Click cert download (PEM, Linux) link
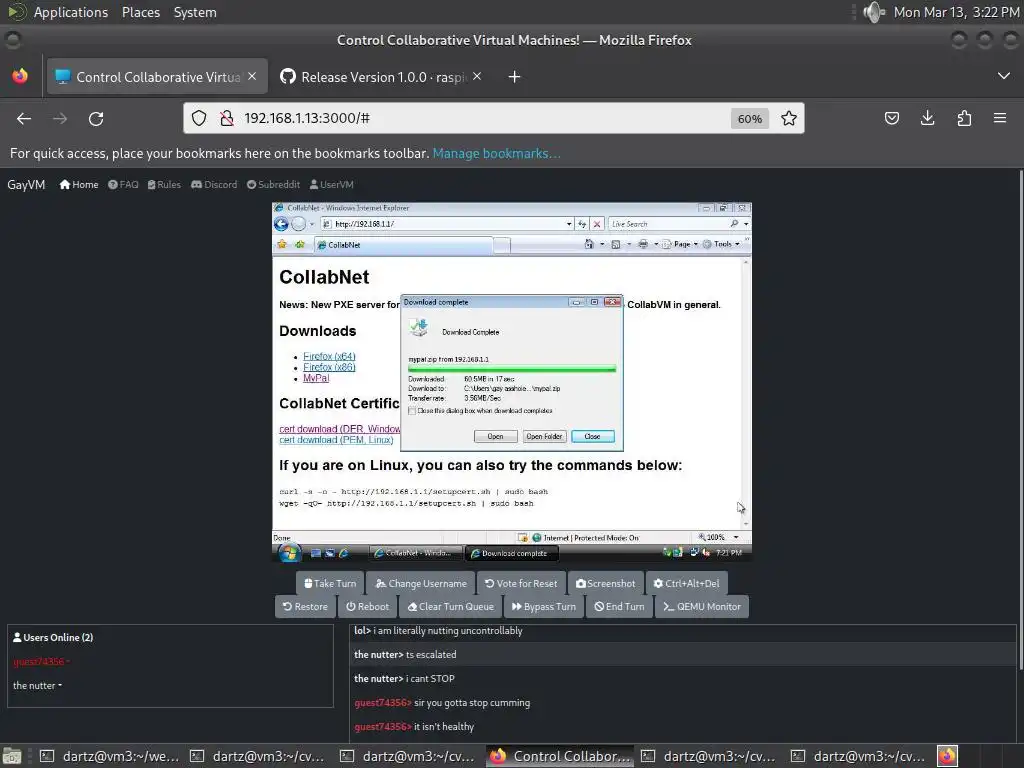Screen dimensions: 1024x768 point(336,440)
